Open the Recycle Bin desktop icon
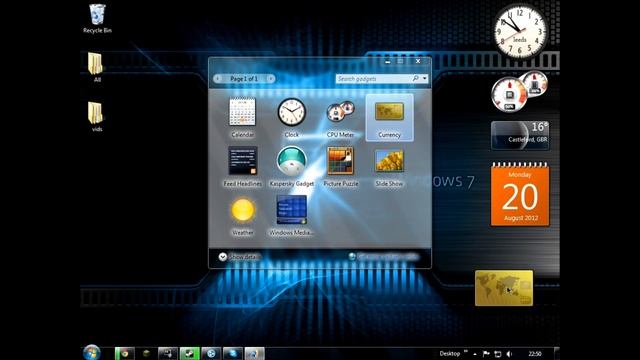The image size is (640, 360). [97, 19]
